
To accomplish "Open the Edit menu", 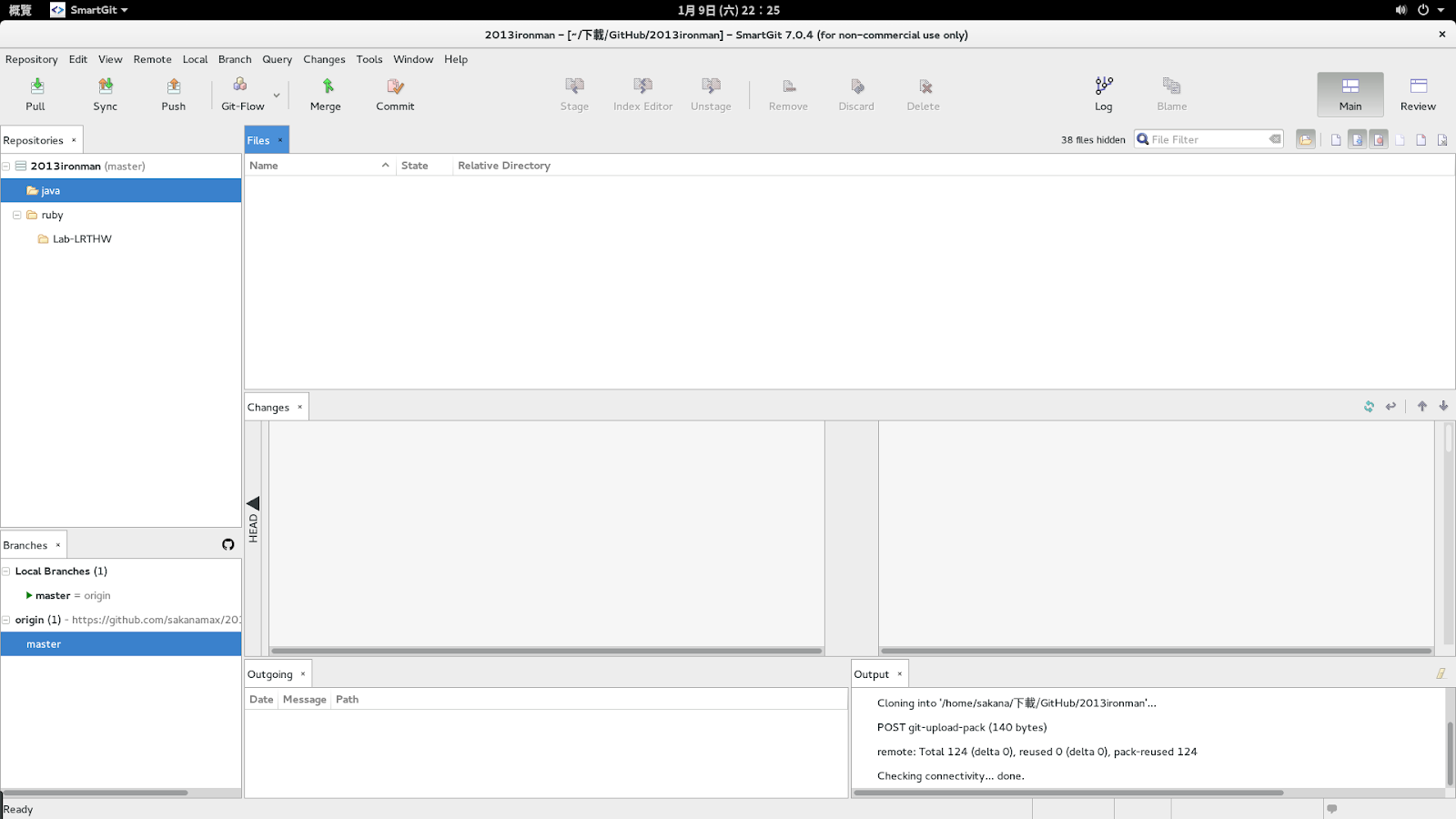I will [78, 59].
